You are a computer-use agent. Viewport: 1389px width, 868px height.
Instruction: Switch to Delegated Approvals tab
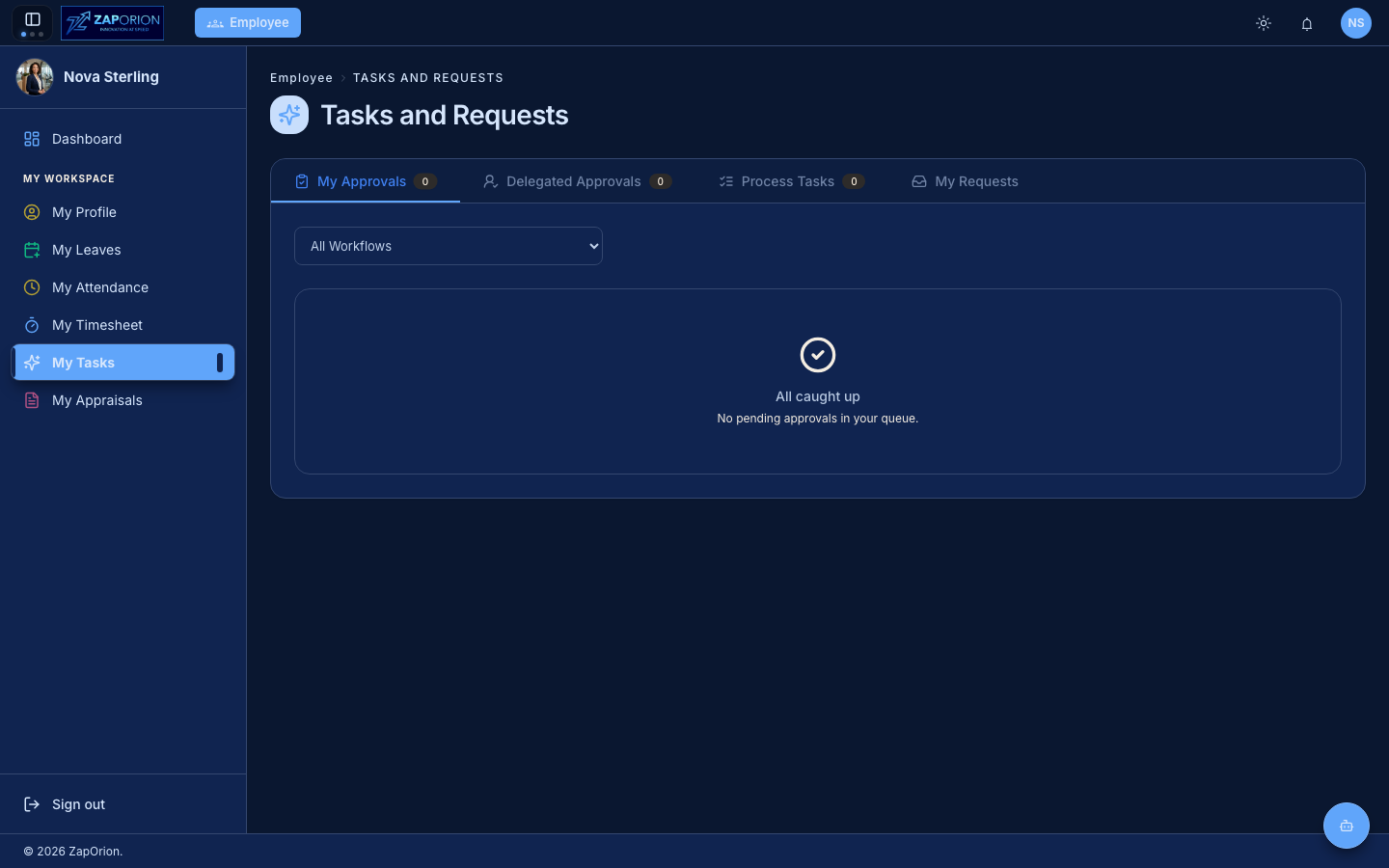(x=577, y=181)
